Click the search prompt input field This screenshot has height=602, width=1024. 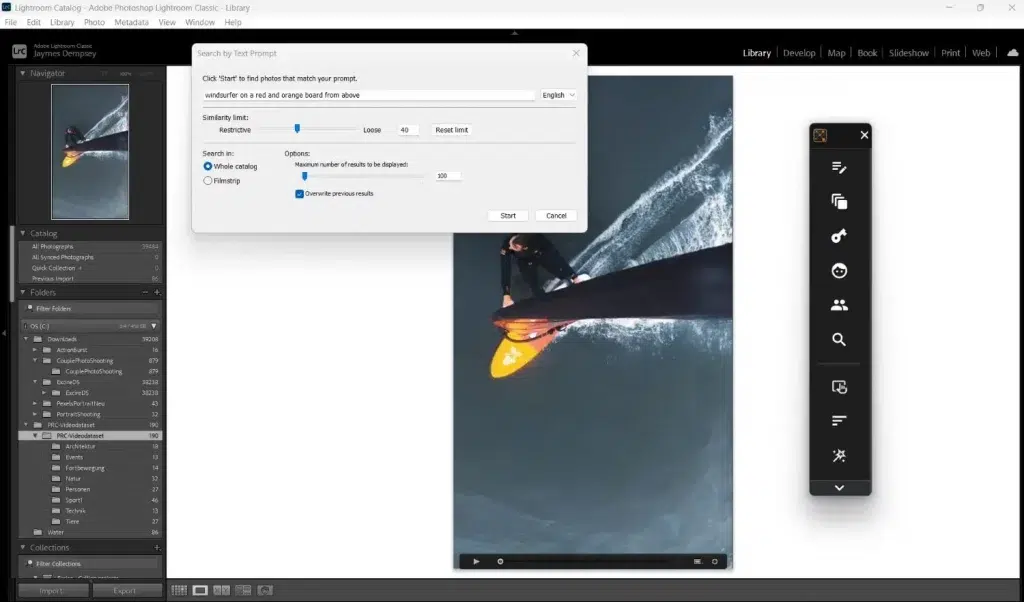pyautogui.click(x=370, y=95)
